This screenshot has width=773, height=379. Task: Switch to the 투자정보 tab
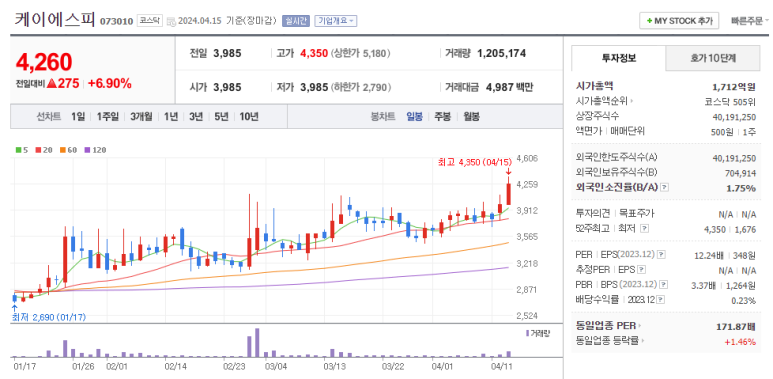click(619, 58)
